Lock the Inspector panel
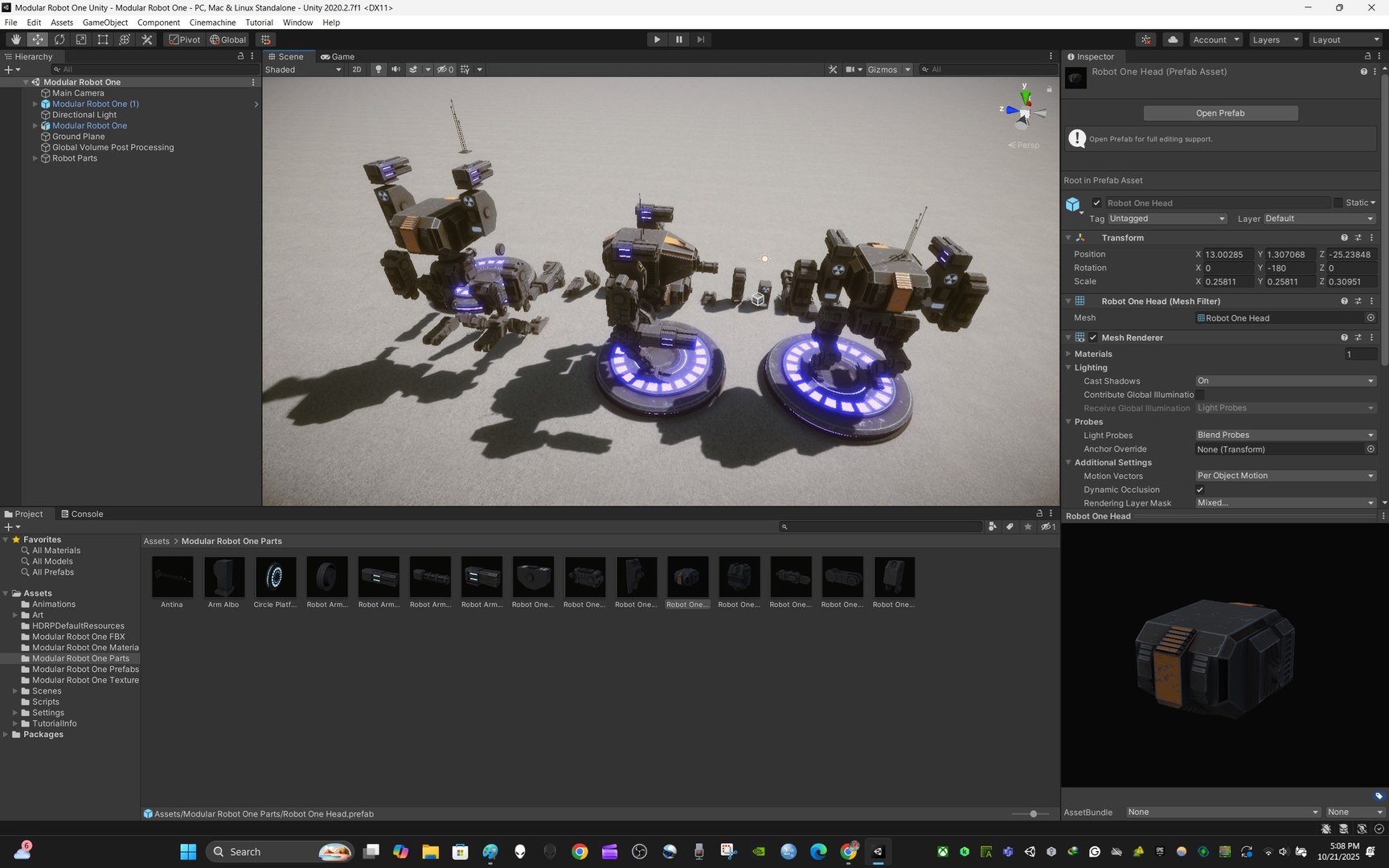 [x=1368, y=56]
